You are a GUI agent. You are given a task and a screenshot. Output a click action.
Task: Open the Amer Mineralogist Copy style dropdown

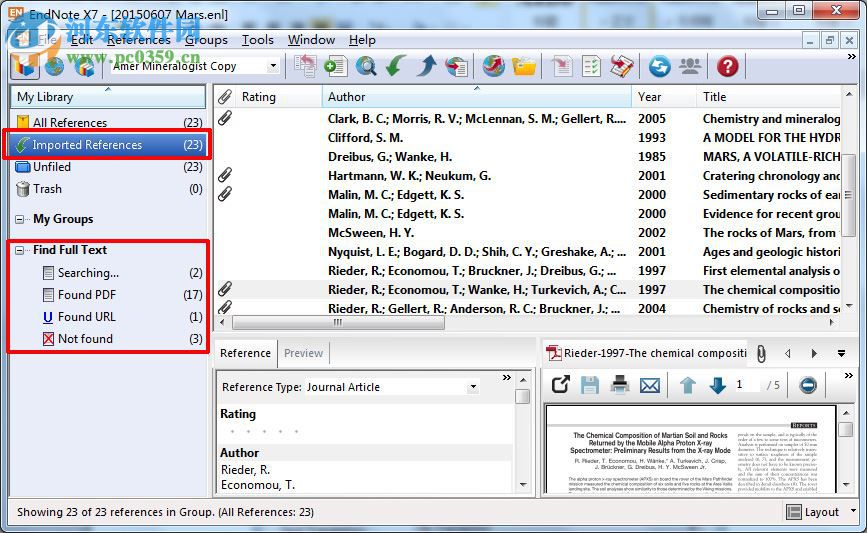click(x=273, y=66)
